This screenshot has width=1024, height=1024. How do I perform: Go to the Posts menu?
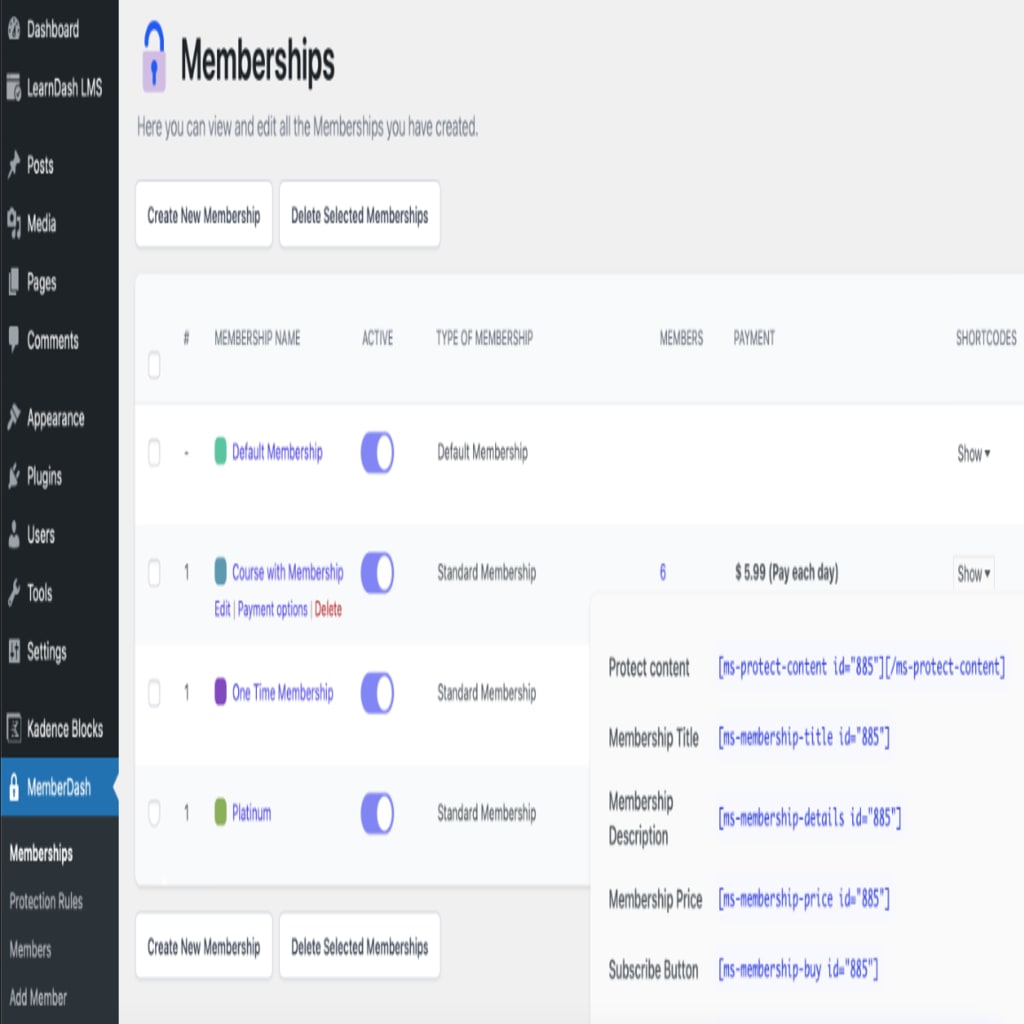pyautogui.click(x=40, y=165)
